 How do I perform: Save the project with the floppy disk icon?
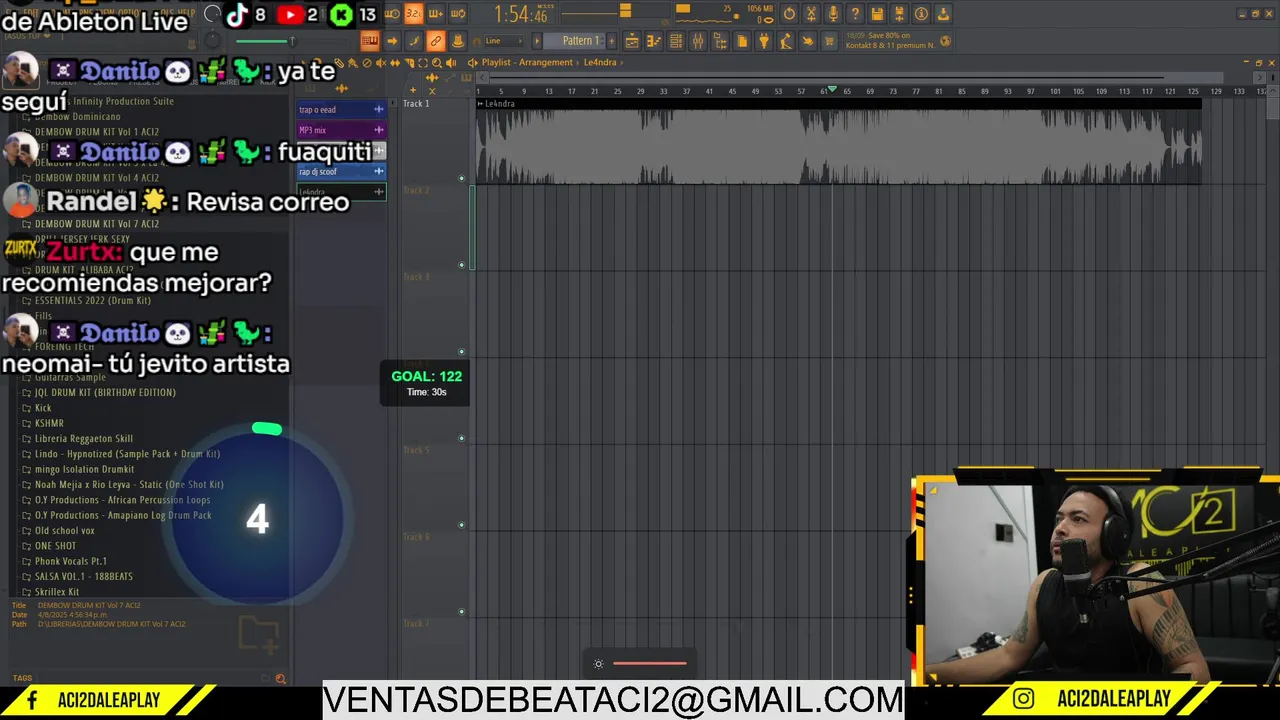click(877, 14)
